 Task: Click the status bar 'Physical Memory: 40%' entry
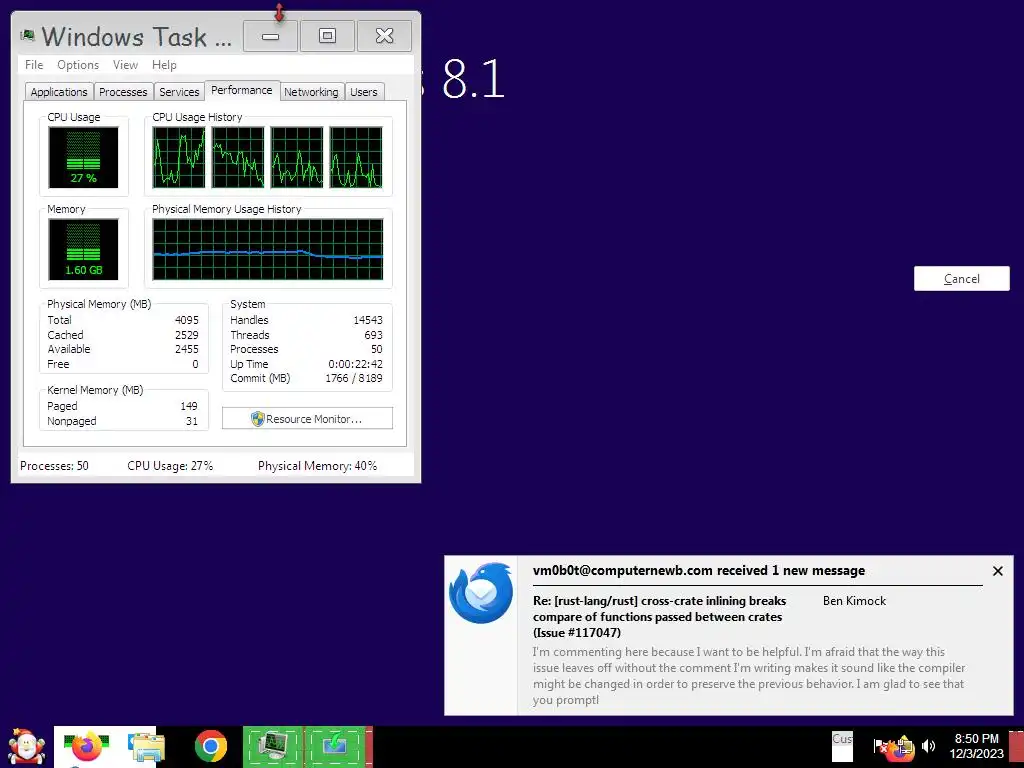pyautogui.click(x=317, y=466)
